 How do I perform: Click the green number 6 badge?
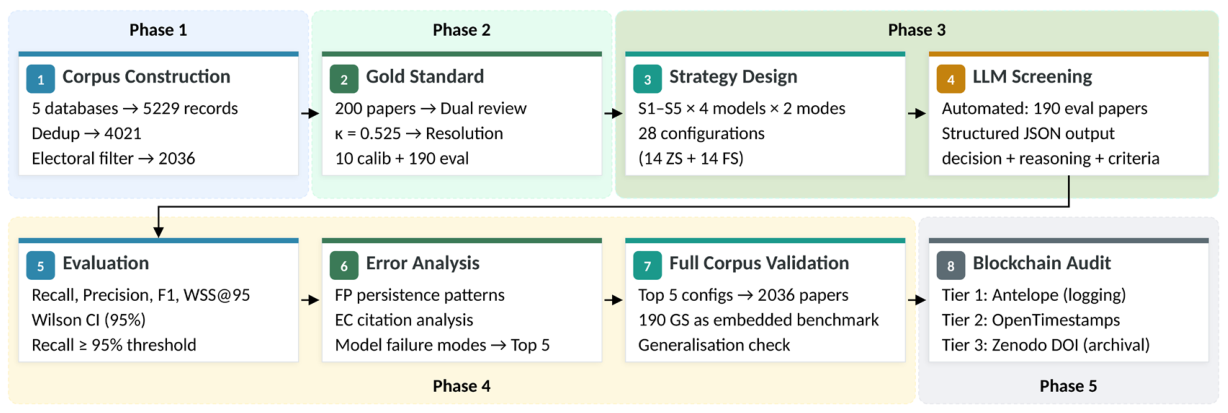pyautogui.click(x=345, y=264)
